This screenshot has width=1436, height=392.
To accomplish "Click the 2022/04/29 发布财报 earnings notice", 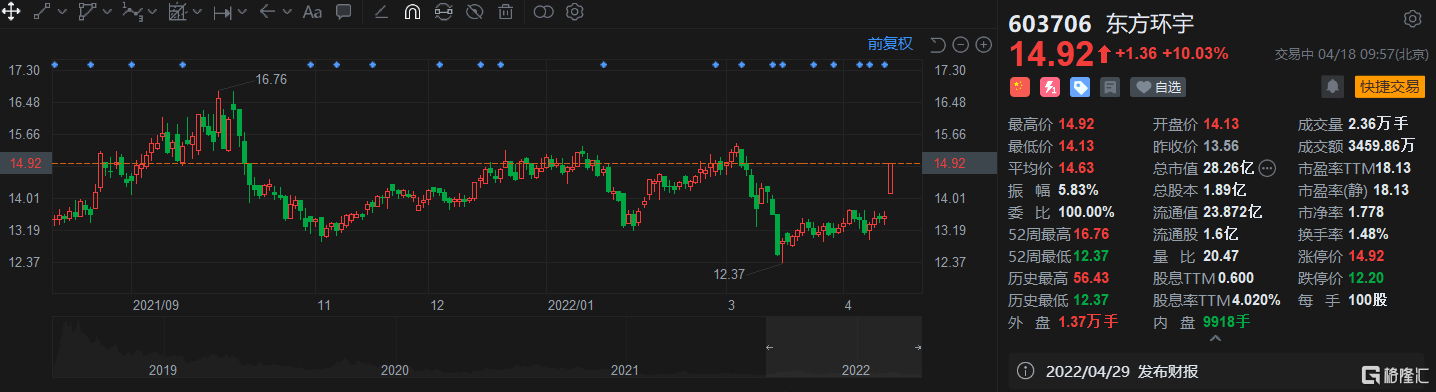I will pos(1122,372).
